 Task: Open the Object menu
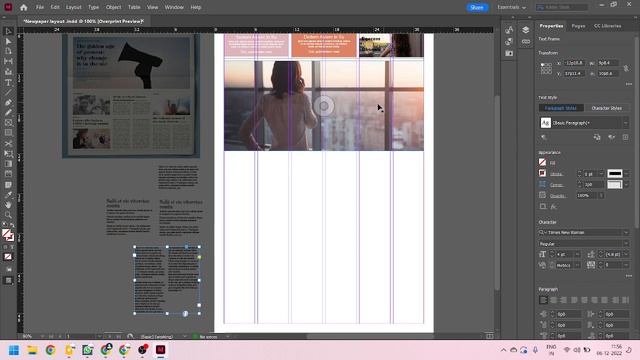tap(113, 7)
